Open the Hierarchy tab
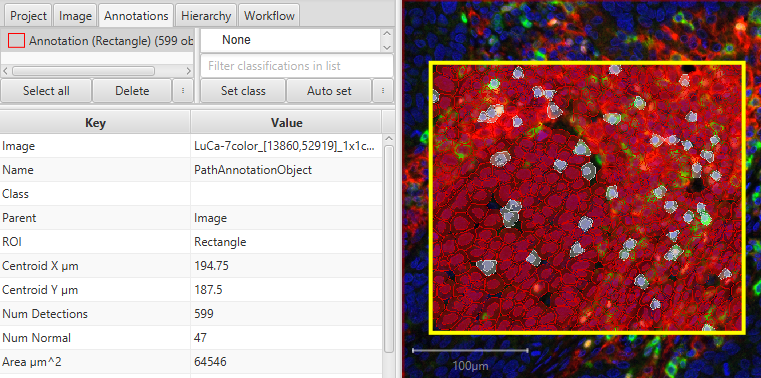The height and width of the screenshot is (378, 761). coord(206,16)
